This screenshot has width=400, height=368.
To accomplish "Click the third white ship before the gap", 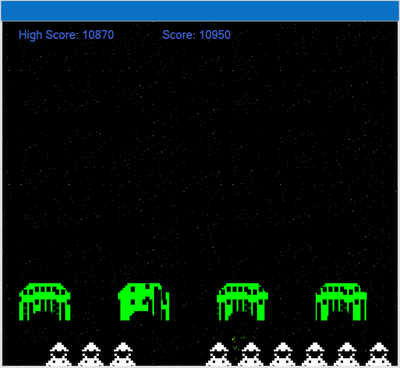I will [123, 354].
